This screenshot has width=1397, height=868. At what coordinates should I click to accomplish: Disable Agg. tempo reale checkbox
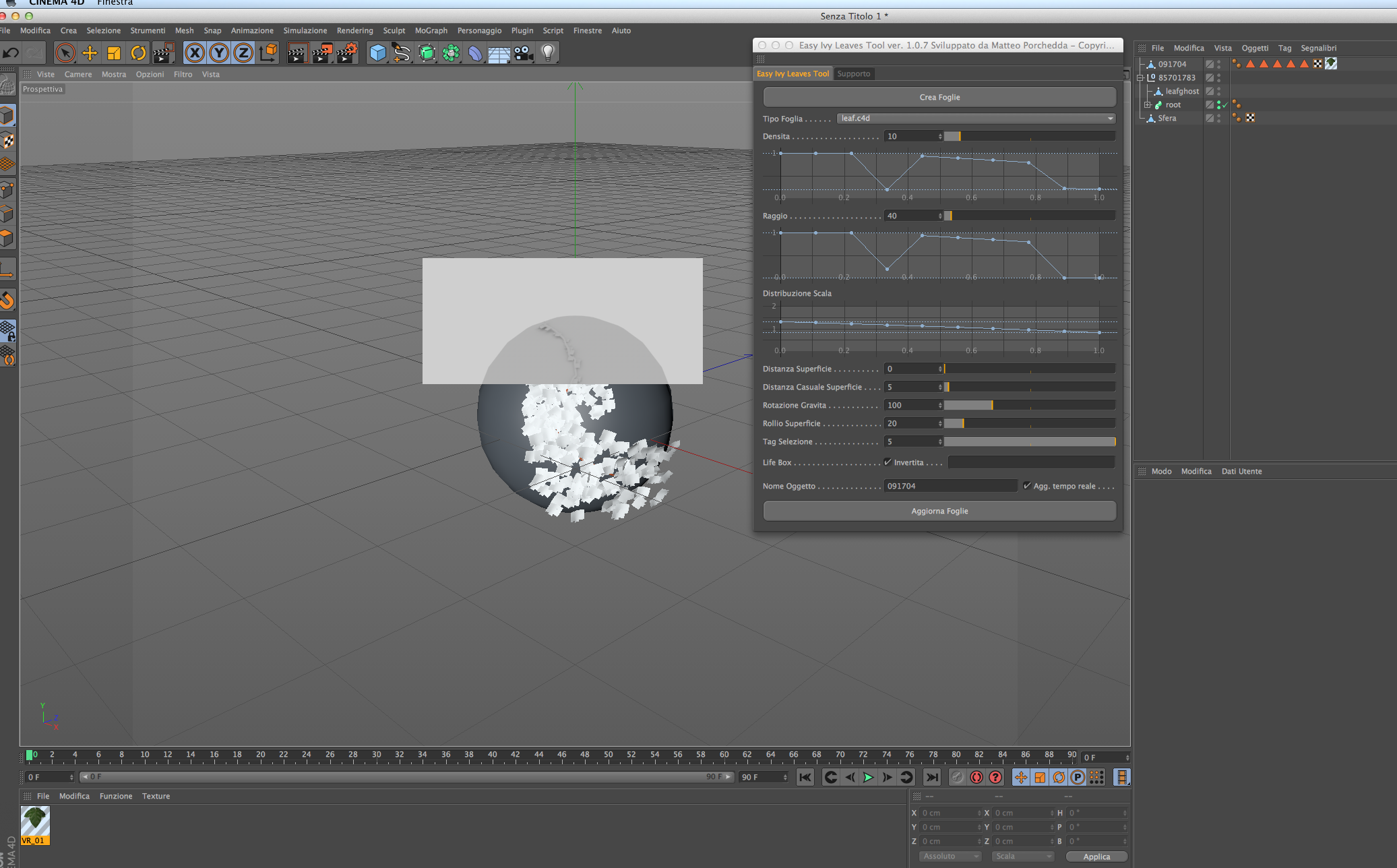(1027, 486)
